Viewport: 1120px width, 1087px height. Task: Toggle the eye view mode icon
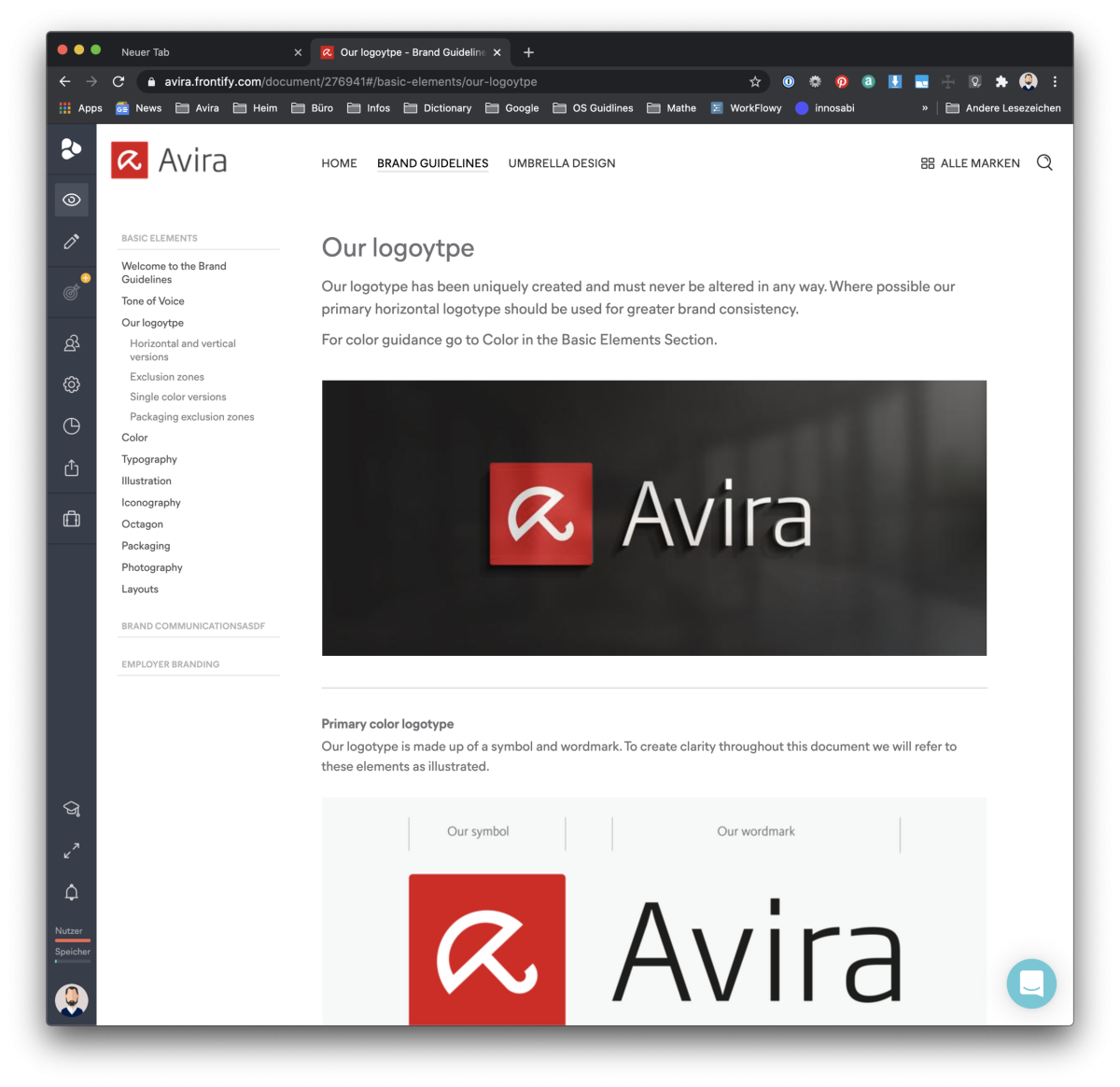tap(71, 200)
